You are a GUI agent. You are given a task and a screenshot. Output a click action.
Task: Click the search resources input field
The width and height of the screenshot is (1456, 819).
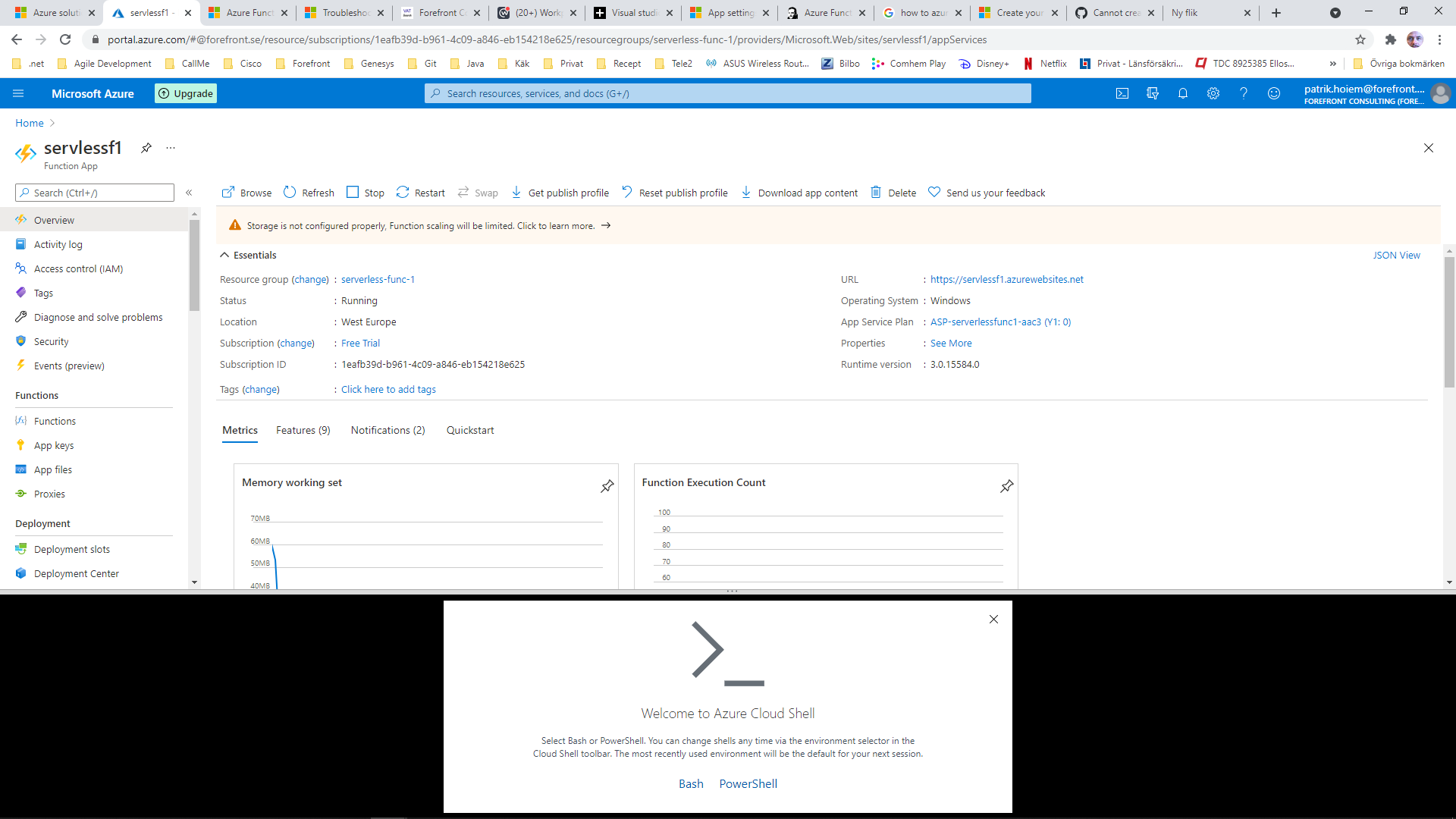[x=728, y=93]
